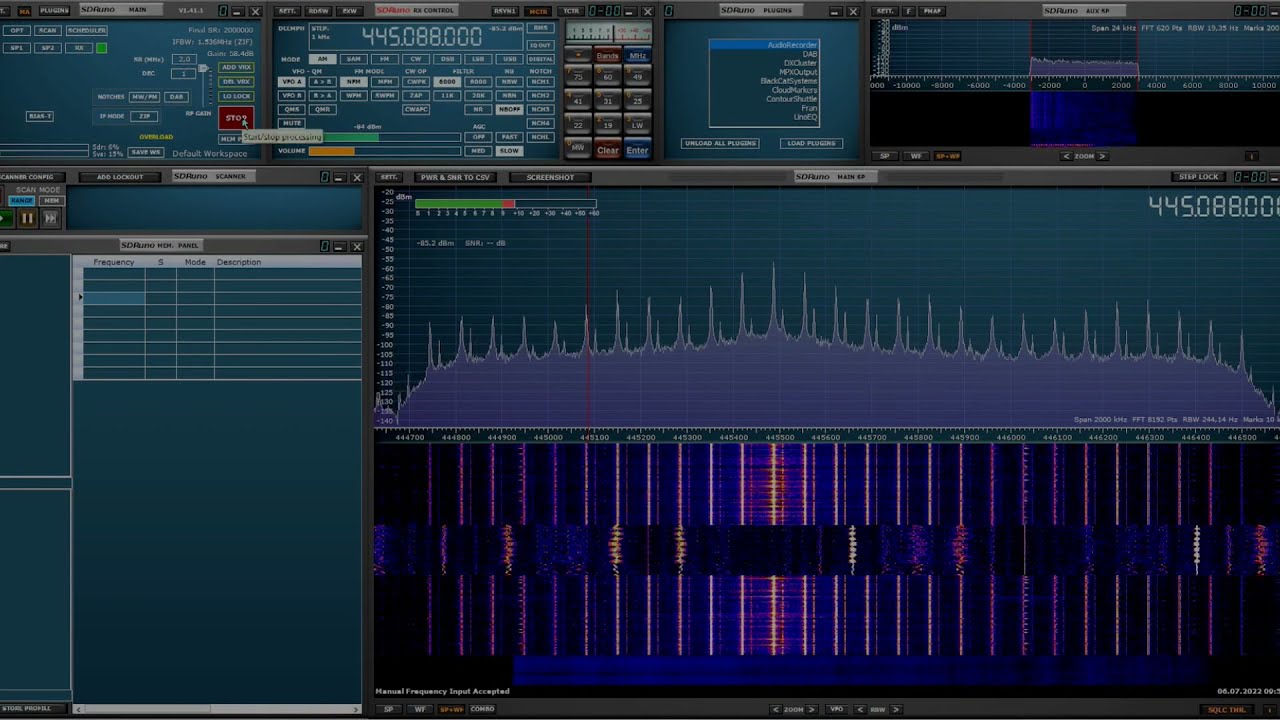Image resolution: width=1280 pixels, height=720 pixels.
Task: Adjust the green squelch level bar
Action: tap(385, 137)
